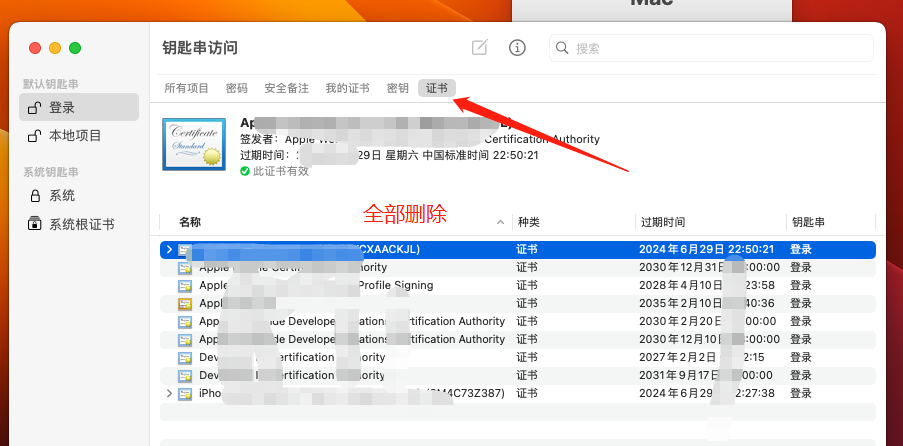
Task: Click certificate icon of row expiring 2027年2月2日
Action: click(185, 358)
